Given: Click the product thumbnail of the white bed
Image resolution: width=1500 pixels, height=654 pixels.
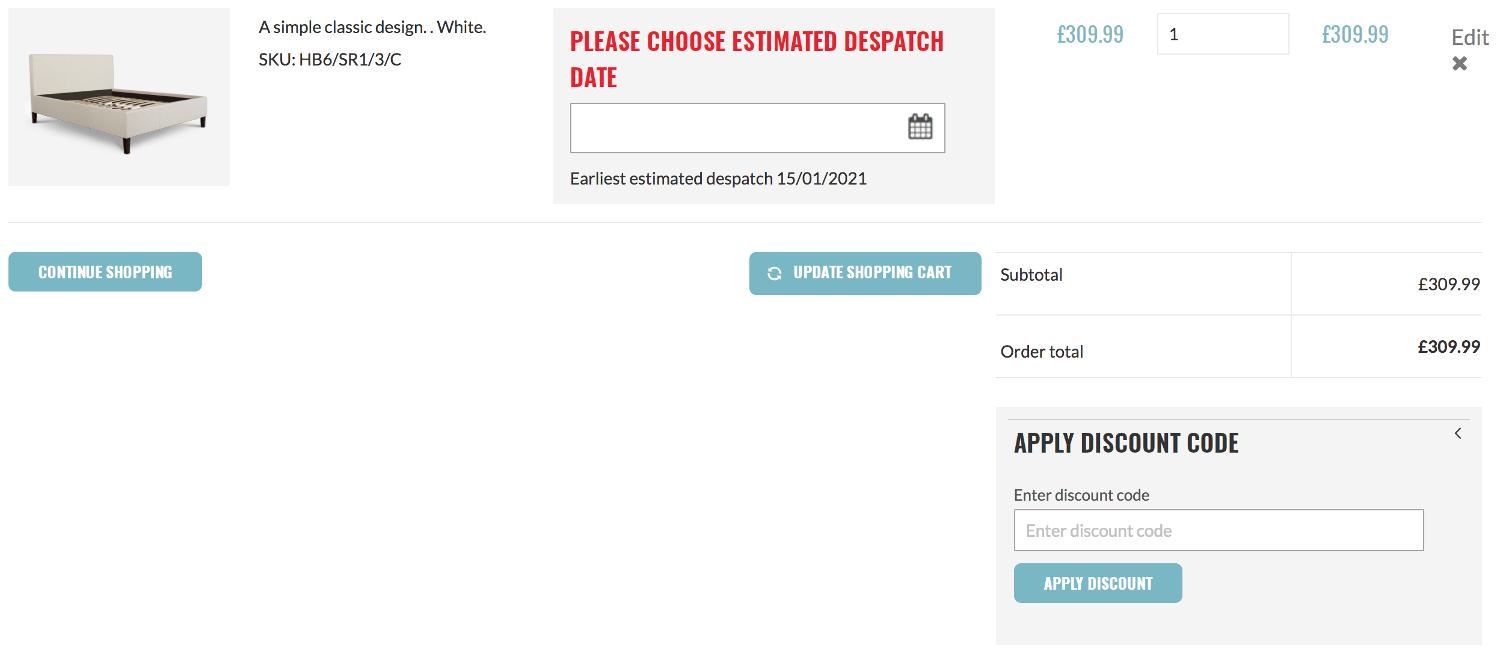Looking at the screenshot, I should click(x=118, y=96).
